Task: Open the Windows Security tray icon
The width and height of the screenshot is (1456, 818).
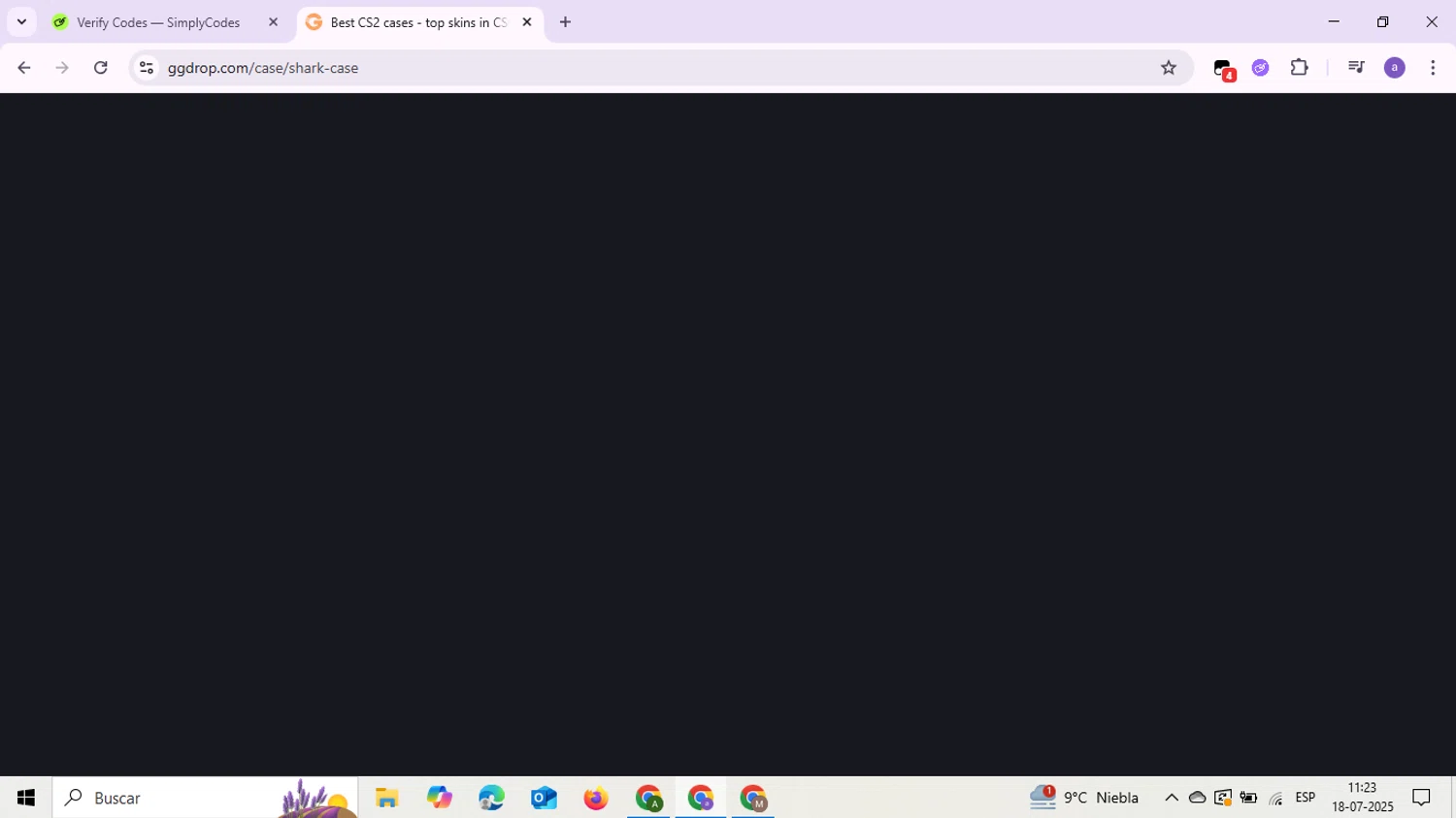Action: [1223, 798]
